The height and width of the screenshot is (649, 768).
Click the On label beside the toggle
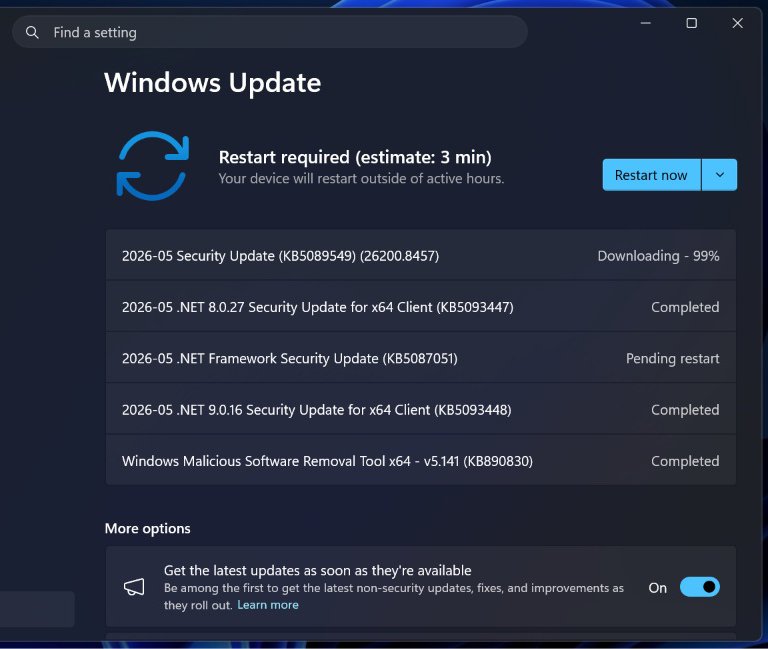tap(657, 588)
